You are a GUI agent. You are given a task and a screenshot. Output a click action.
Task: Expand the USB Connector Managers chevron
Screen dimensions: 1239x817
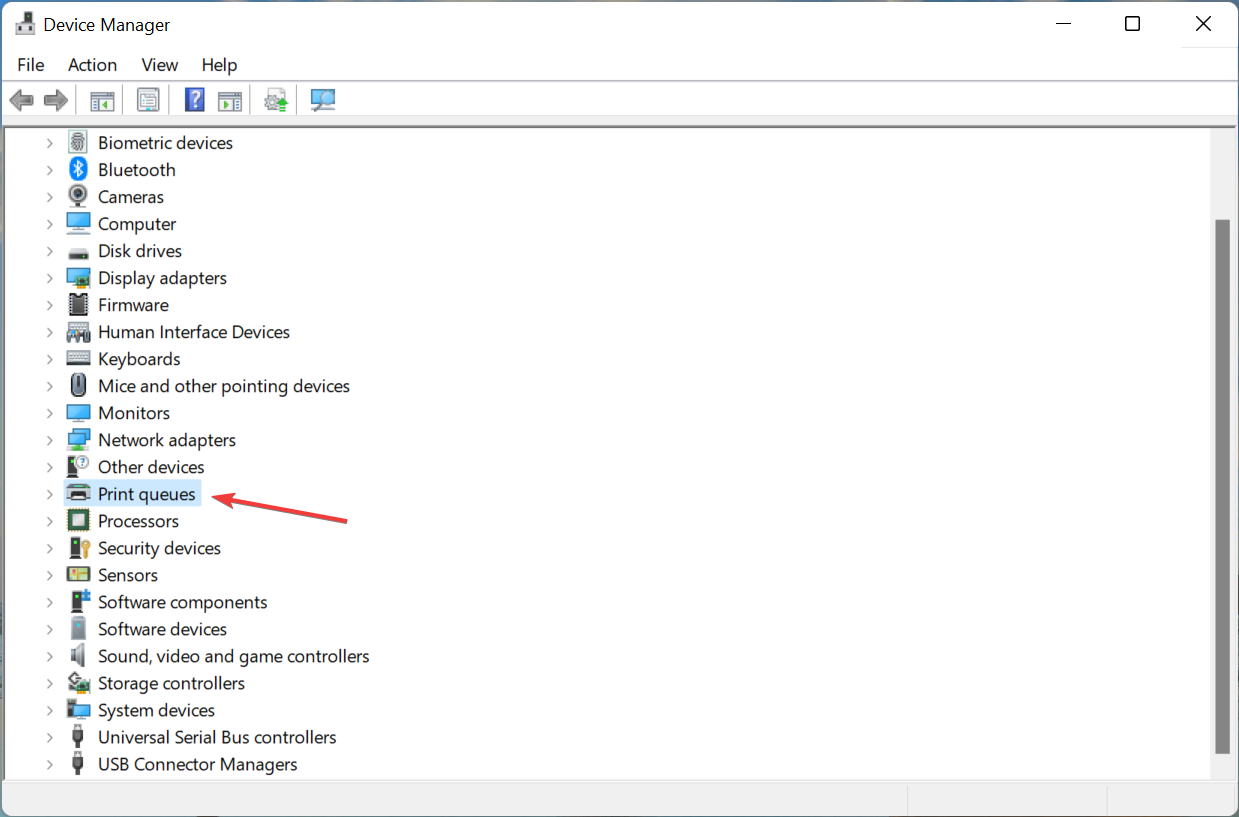(49, 764)
